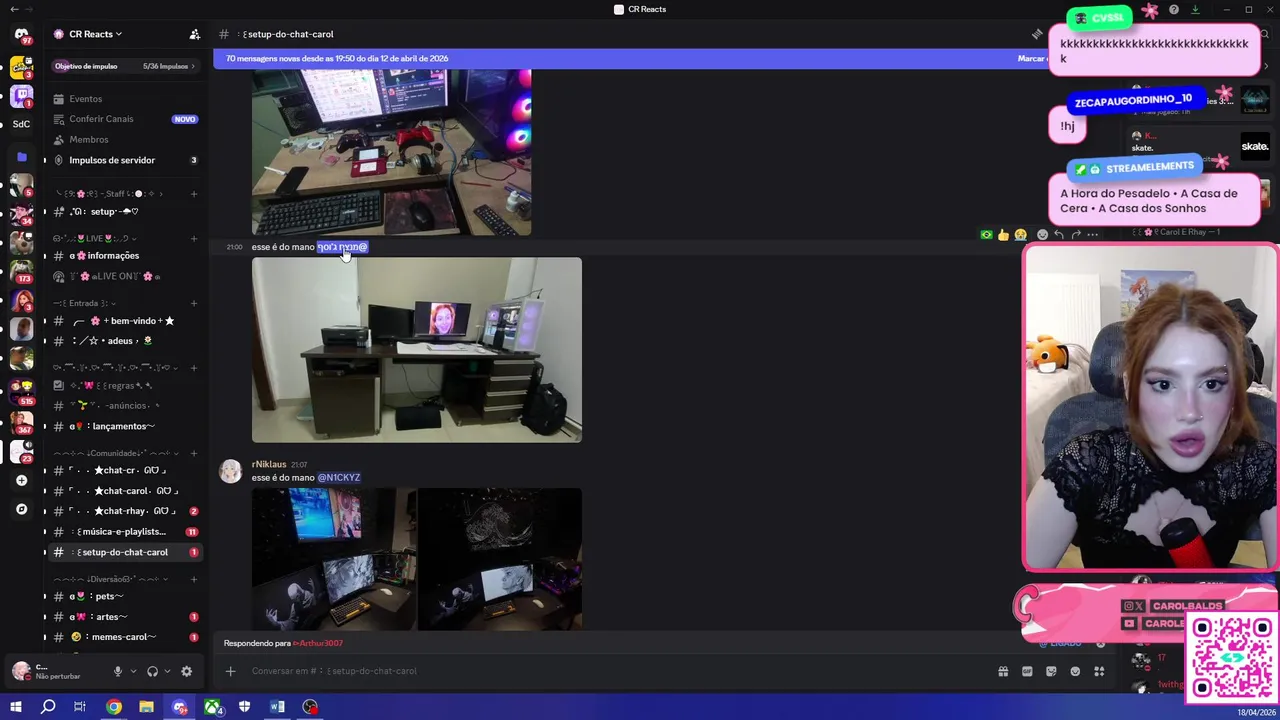Screen dimensions: 1280x720
Task: Collapse the Staff channel category
Action: pyautogui.click(x=109, y=193)
